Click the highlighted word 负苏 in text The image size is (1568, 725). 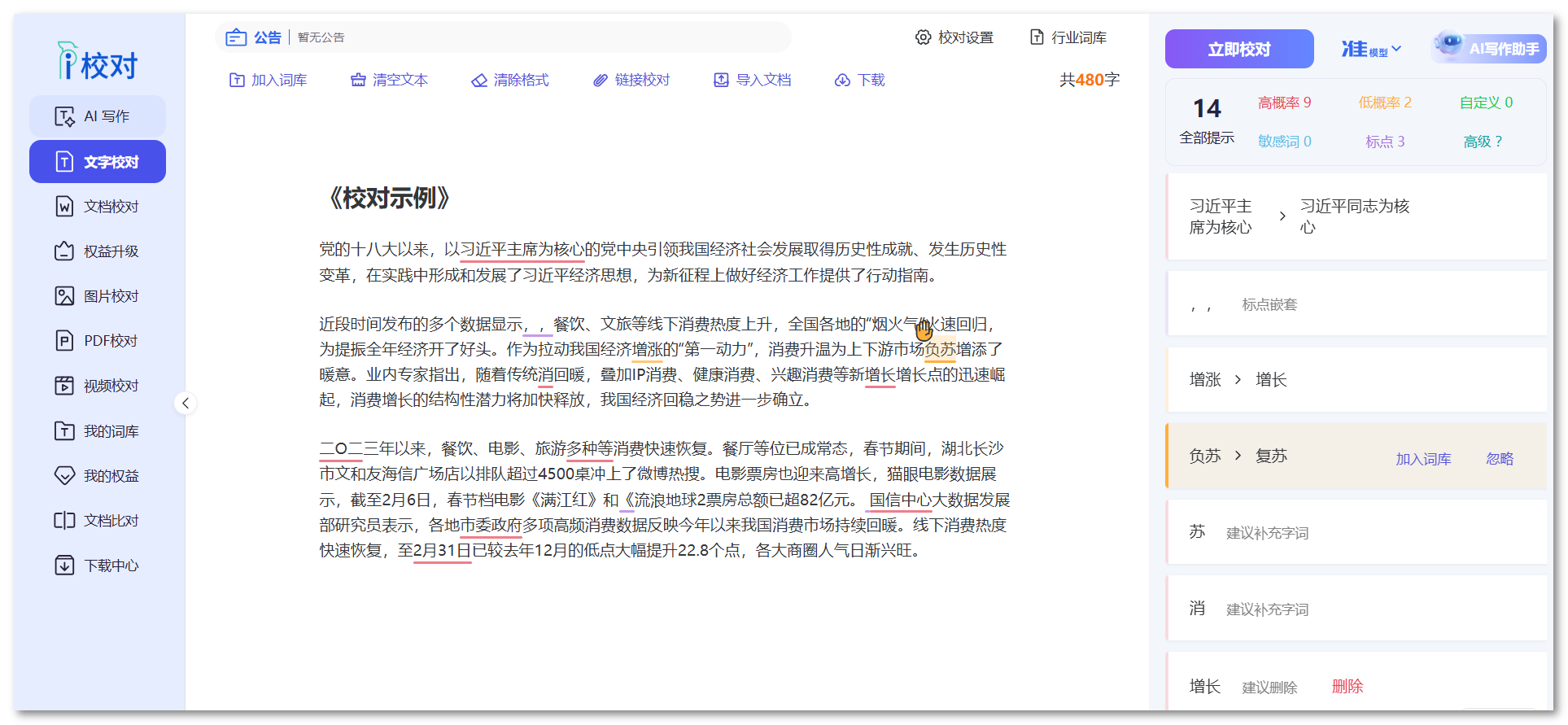pyautogui.click(x=940, y=350)
